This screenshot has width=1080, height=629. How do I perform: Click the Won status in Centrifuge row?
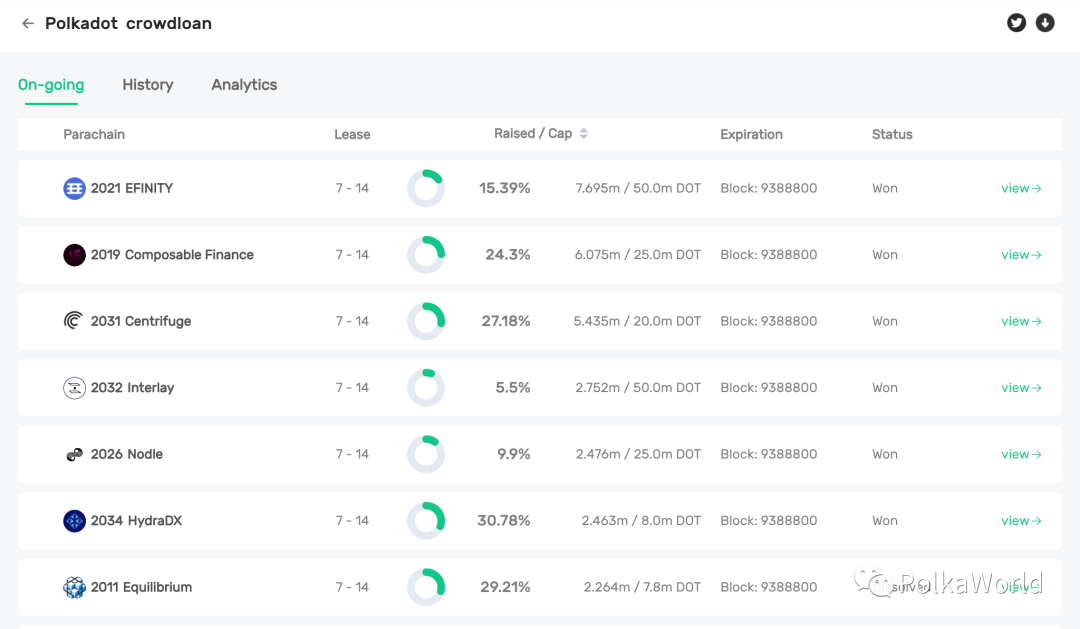tap(884, 321)
